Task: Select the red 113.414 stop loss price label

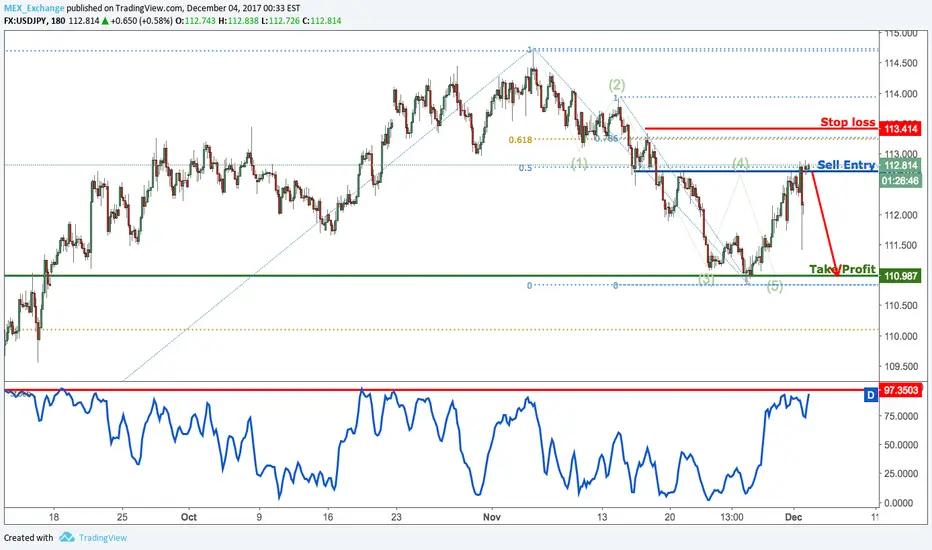Action: (902, 128)
